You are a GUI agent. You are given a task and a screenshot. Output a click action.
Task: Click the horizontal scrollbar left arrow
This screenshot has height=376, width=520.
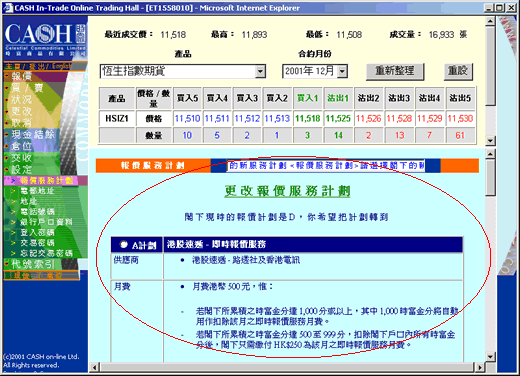95,367
